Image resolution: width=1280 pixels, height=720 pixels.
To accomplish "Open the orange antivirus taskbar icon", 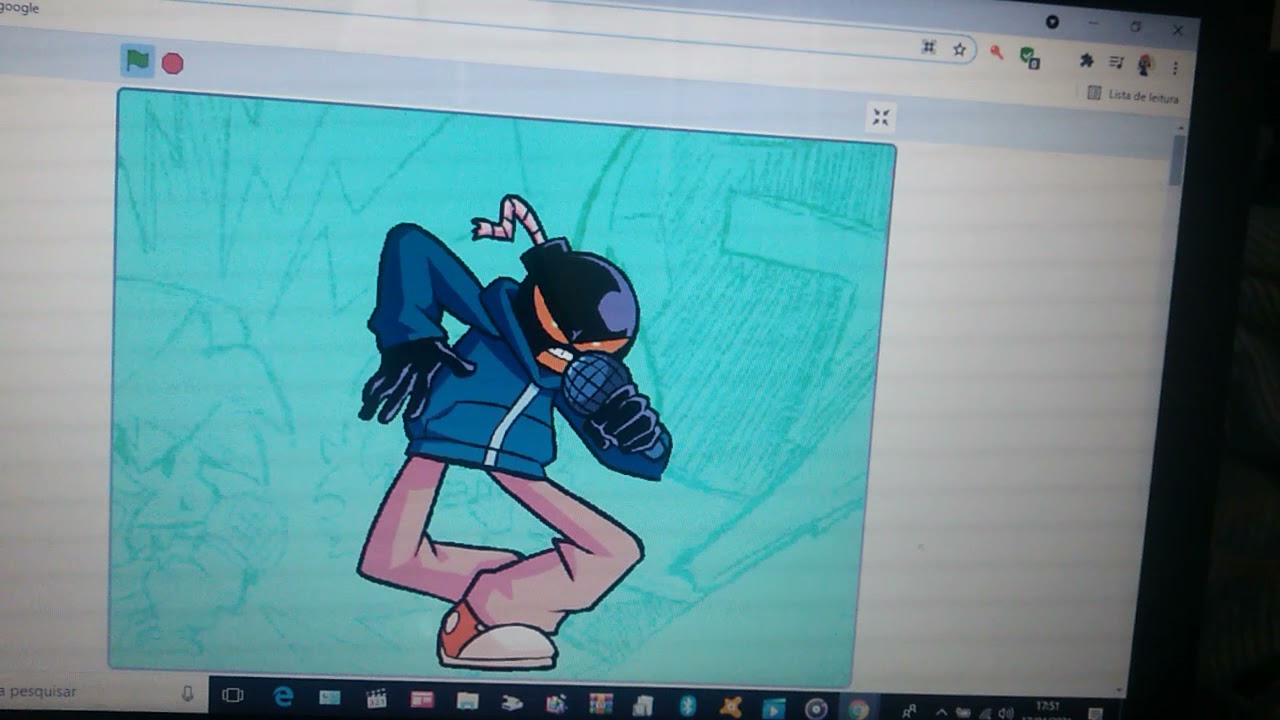I will coord(731,707).
